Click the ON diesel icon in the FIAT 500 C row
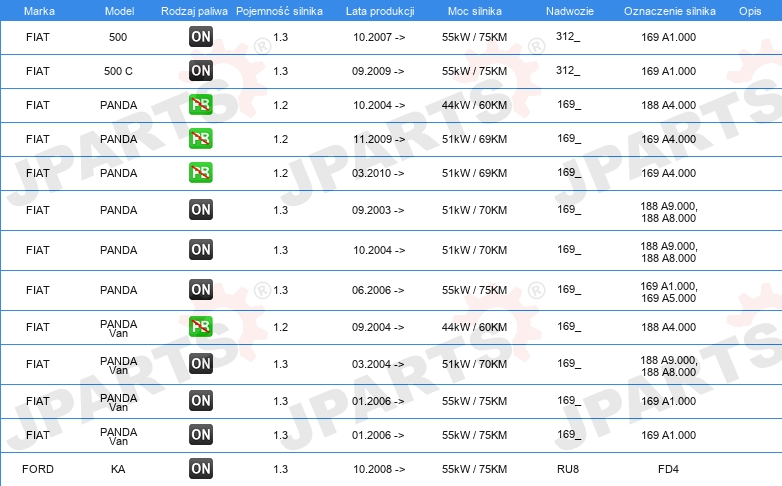This screenshot has width=782, height=486. 200,70
